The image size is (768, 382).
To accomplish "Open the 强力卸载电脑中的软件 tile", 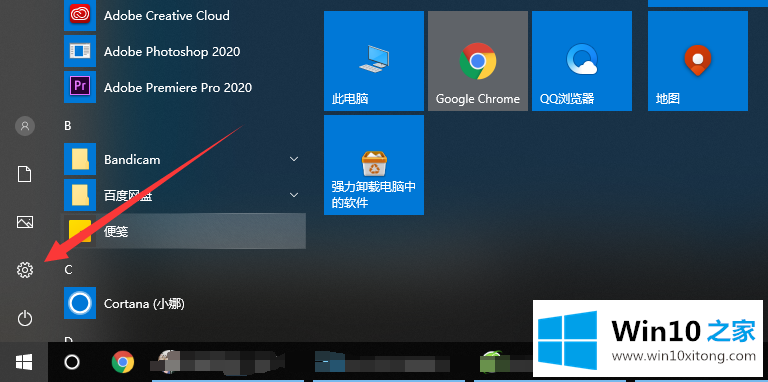I will 374,165.
